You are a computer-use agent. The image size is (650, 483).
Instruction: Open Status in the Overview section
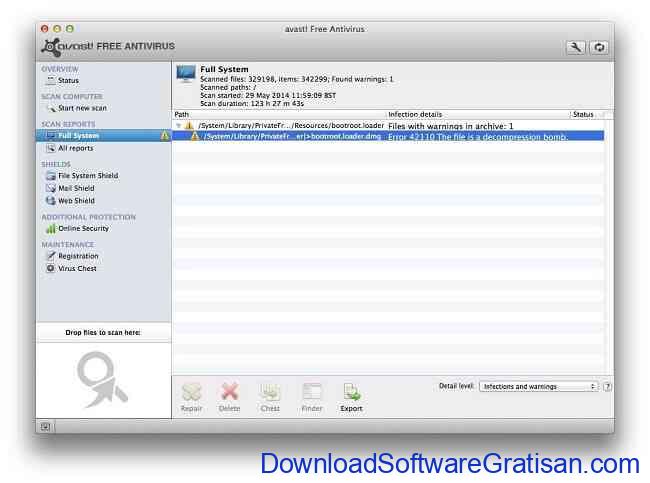pyautogui.click(x=68, y=80)
